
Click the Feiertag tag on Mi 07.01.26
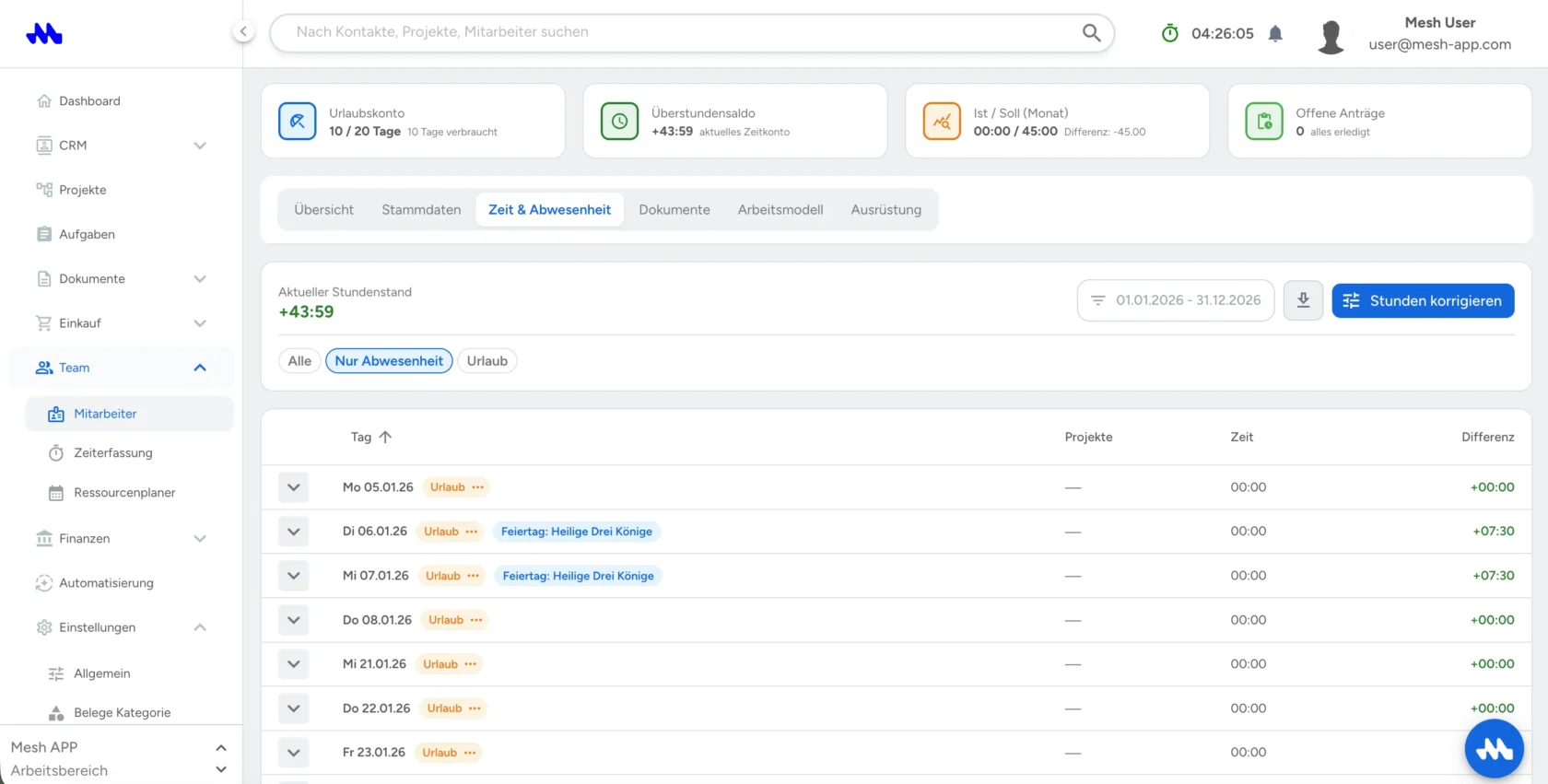click(x=579, y=576)
